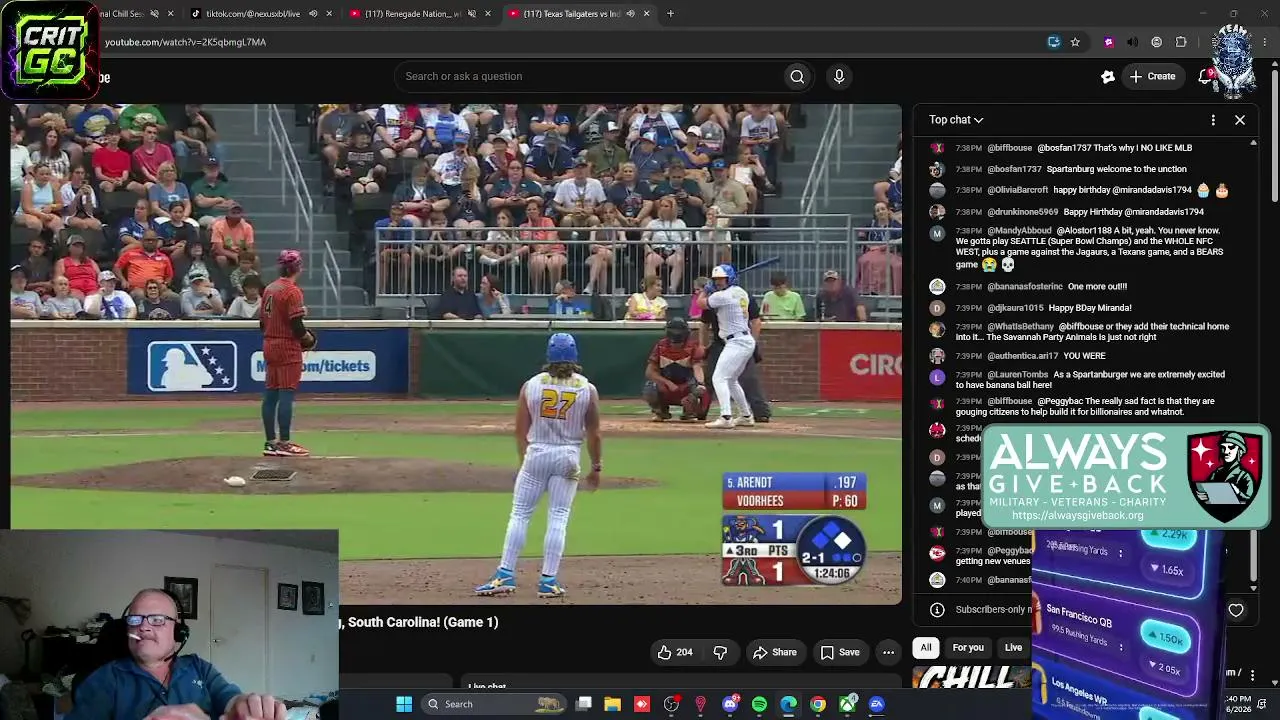Click the Subscribers-only mode info icon

[937, 610]
